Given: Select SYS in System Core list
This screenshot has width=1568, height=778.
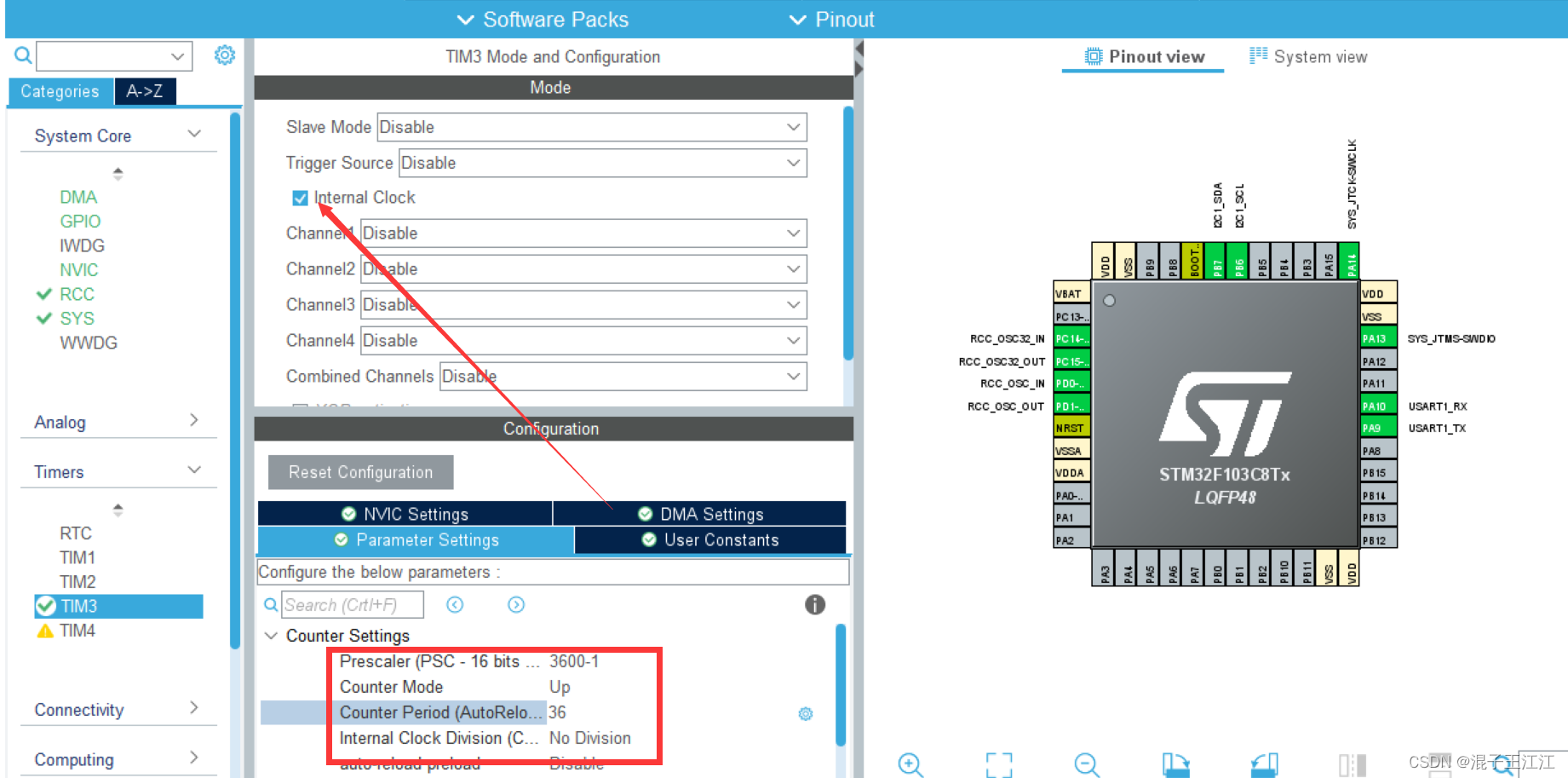Looking at the screenshot, I should pos(77,318).
